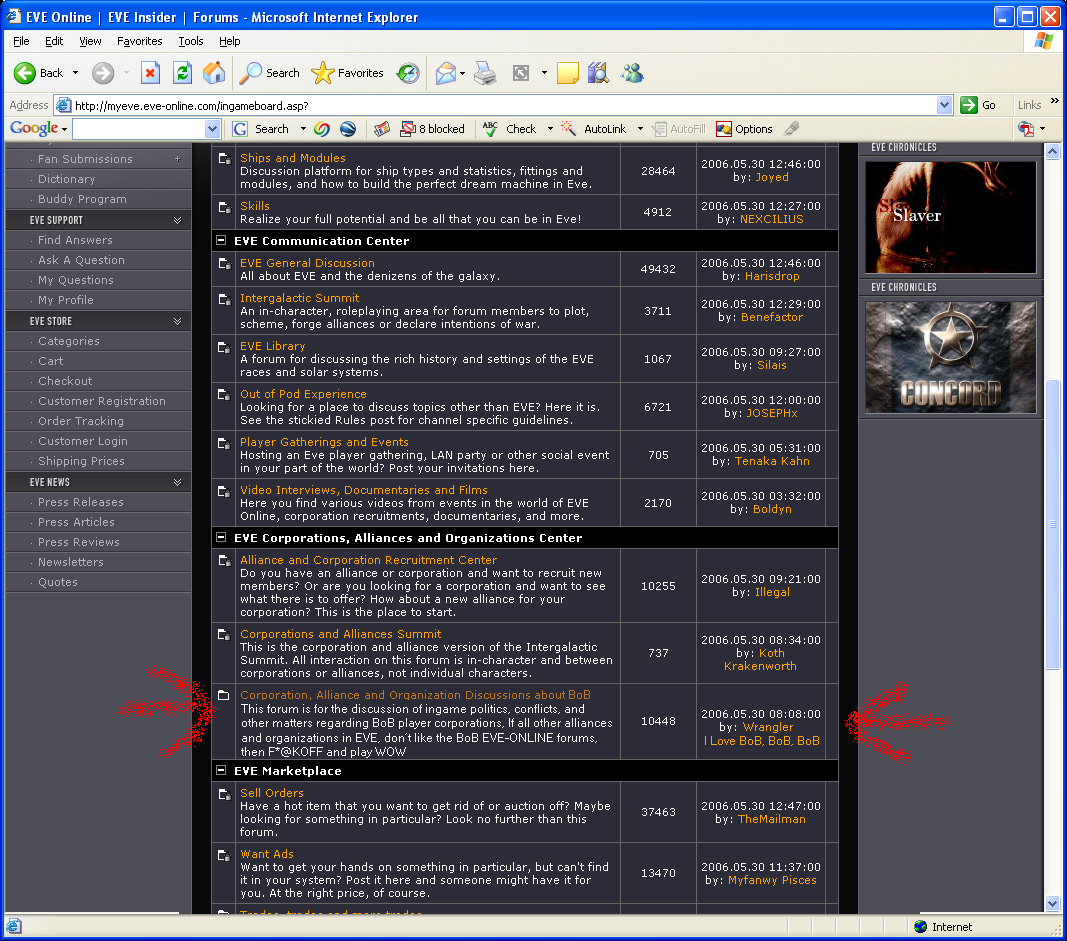This screenshot has width=1067, height=941.
Task: Open the Ships and Modules forum
Action: tap(293, 158)
